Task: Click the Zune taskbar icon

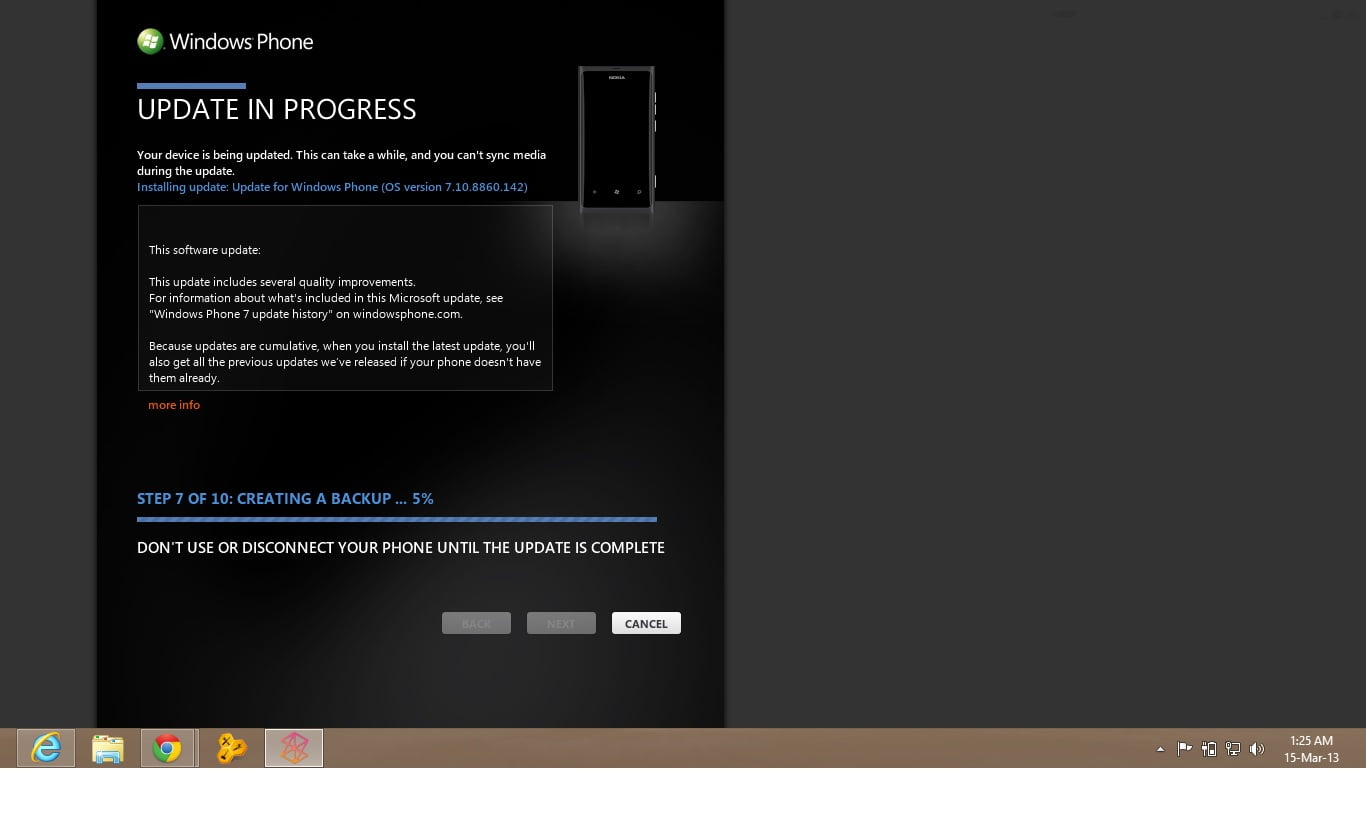Action: pyautogui.click(x=294, y=748)
